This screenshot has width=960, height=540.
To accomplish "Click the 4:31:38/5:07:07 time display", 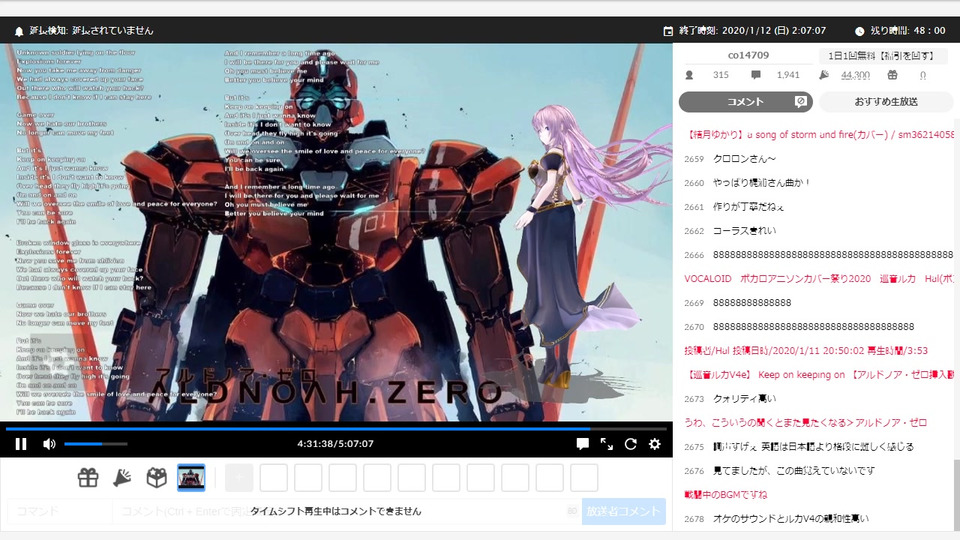I will tap(336, 444).
